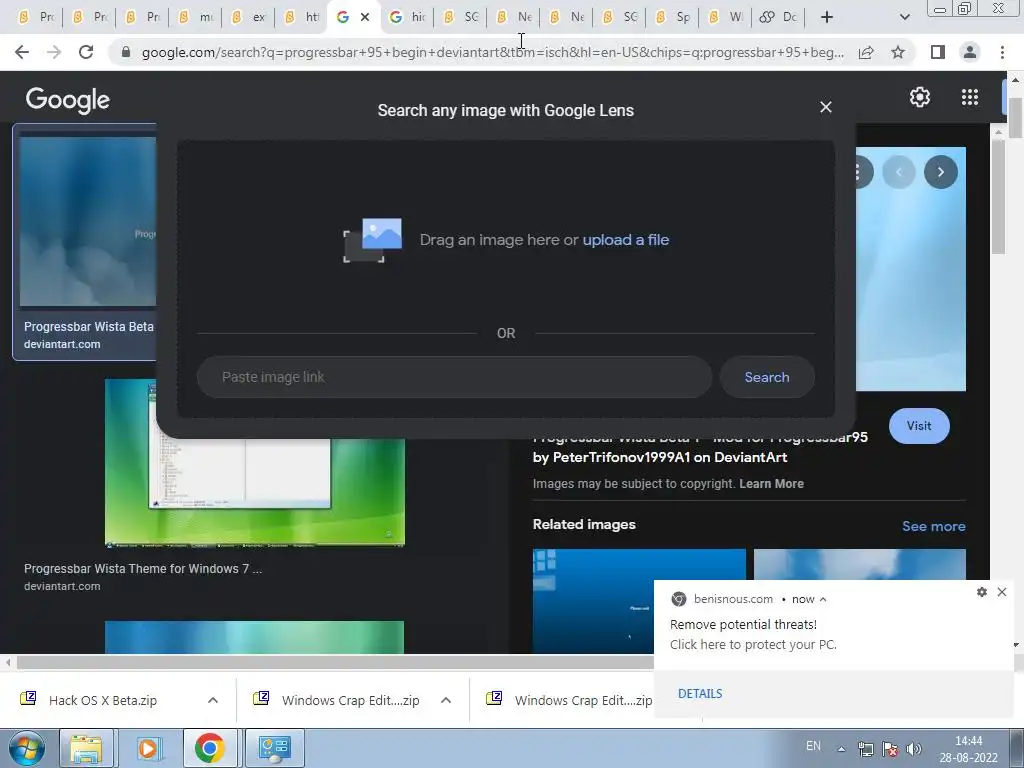1024x768 pixels.
Task: Open Chrome's three-dot menu
Action: [x=1002, y=52]
